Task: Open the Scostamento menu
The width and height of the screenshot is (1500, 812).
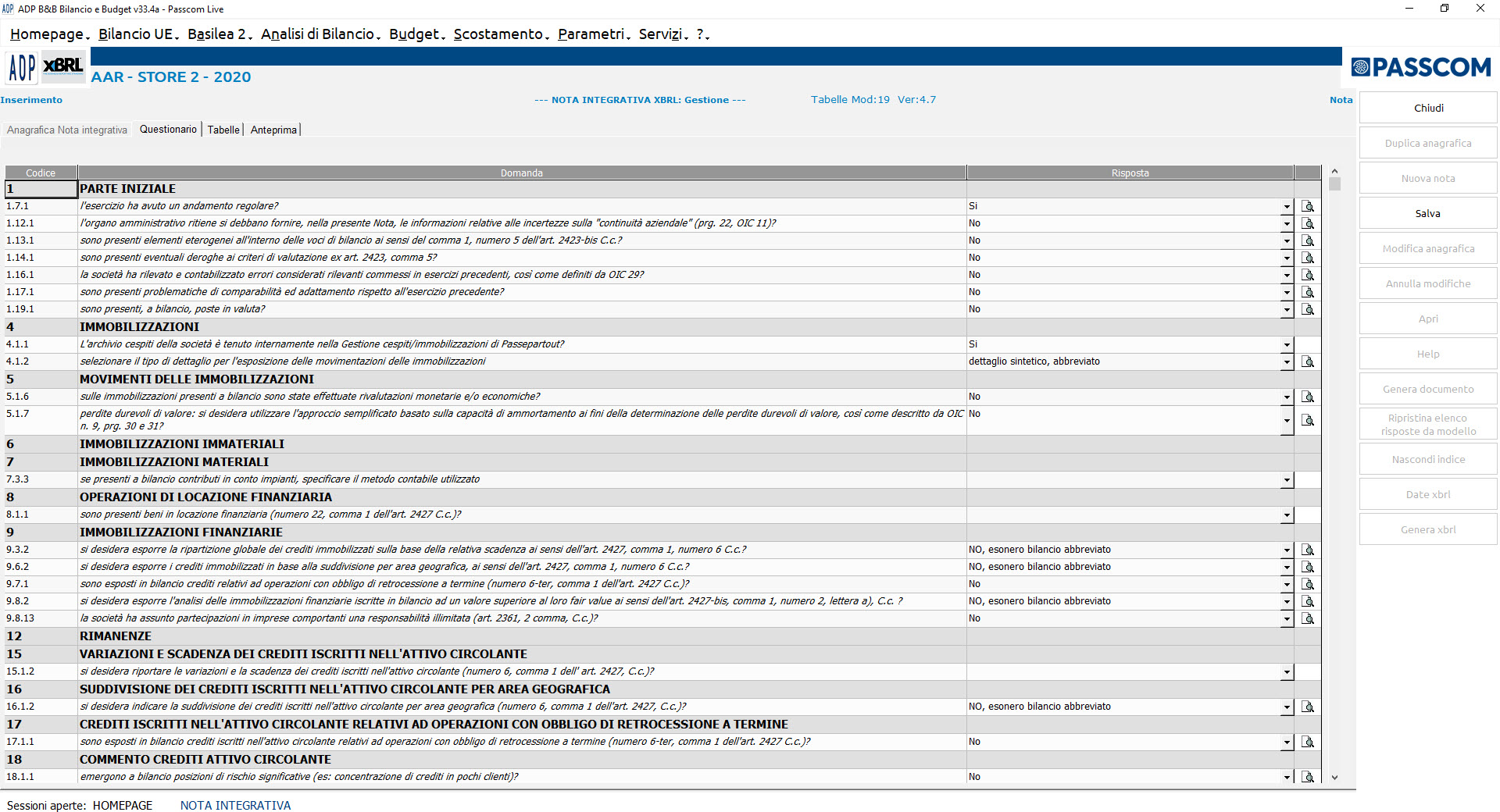Action: point(502,34)
